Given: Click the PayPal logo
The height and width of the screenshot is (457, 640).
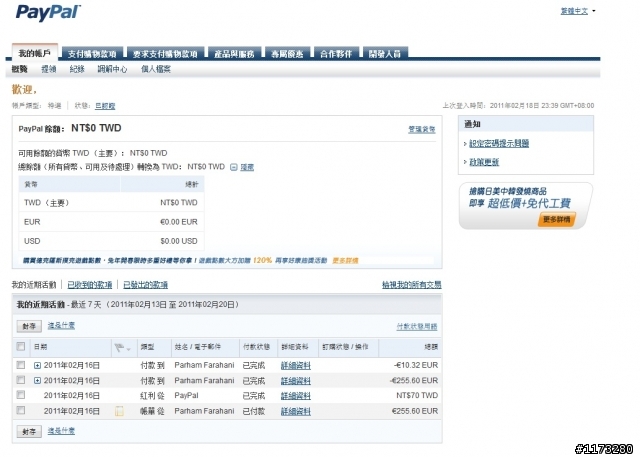Looking at the screenshot, I should tap(48, 13).
